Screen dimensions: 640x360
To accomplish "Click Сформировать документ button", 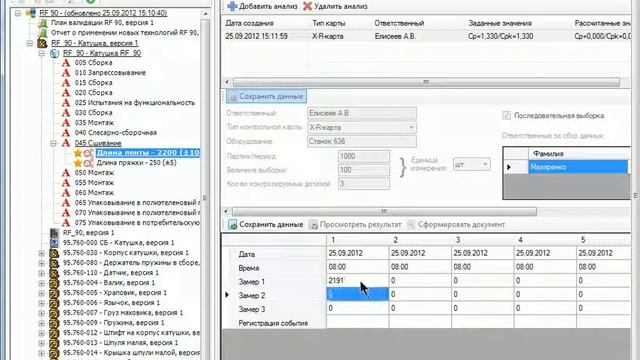I will tap(456, 224).
